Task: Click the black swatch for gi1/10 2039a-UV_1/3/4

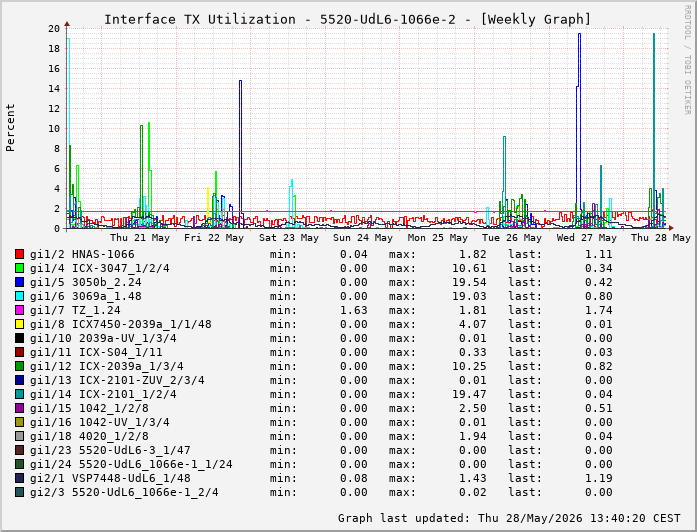Action: [19, 338]
